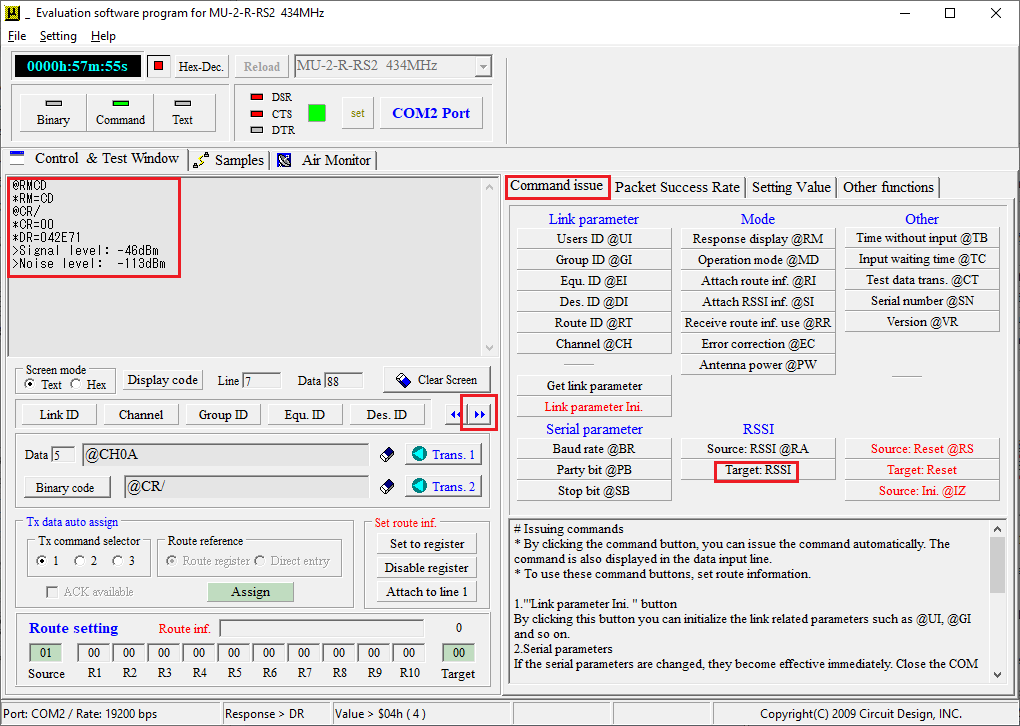
Task: Switch to Setting Value tab
Action: pos(791,187)
